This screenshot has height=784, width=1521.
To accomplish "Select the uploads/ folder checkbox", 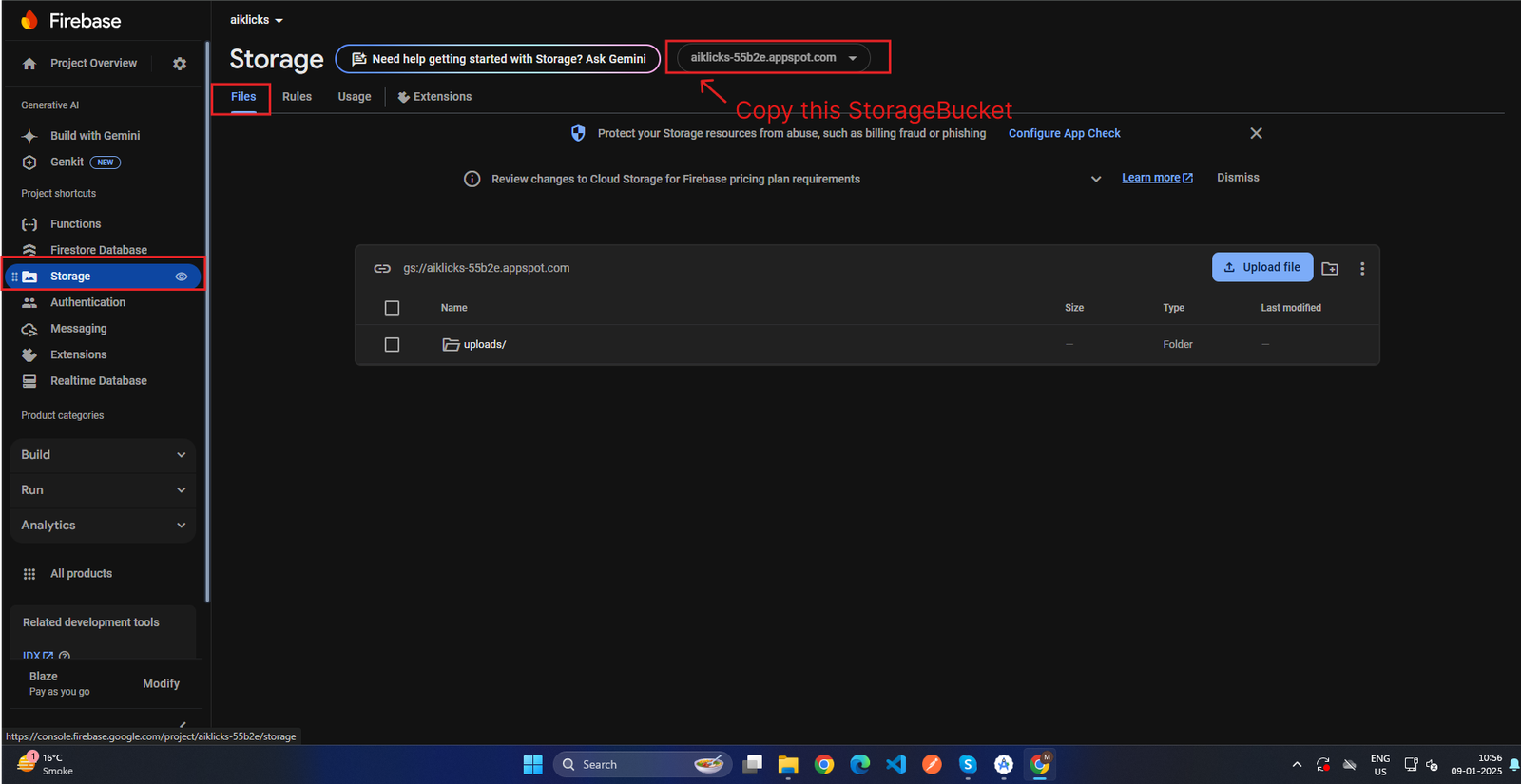I will (392, 345).
